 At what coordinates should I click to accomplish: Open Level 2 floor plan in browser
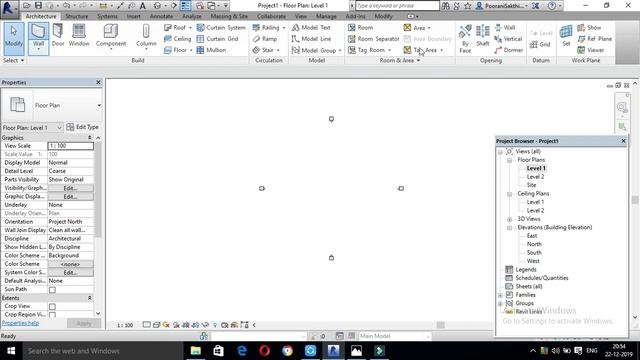[x=535, y=177]
